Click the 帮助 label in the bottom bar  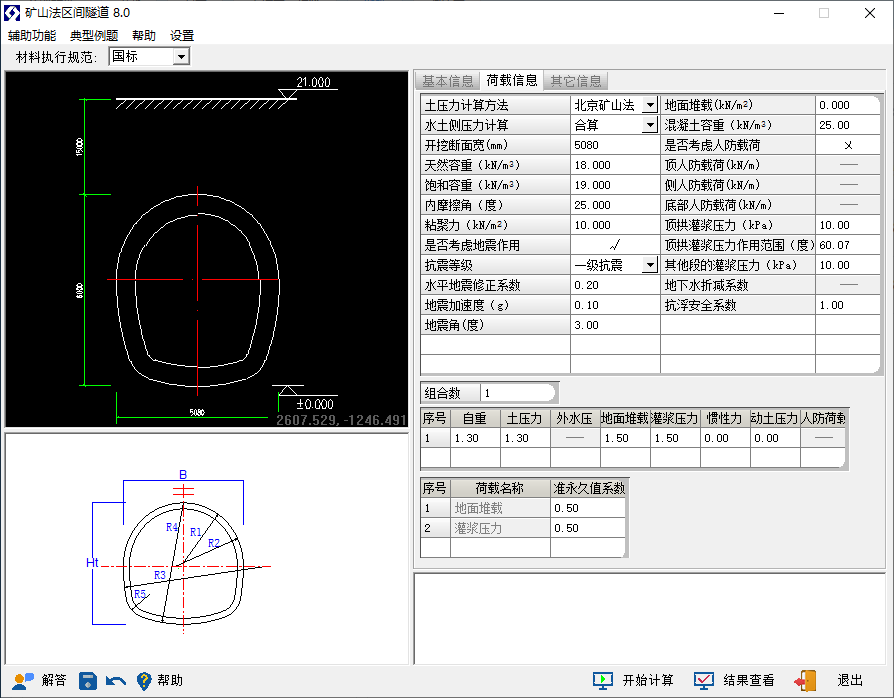tap(170, 680)
